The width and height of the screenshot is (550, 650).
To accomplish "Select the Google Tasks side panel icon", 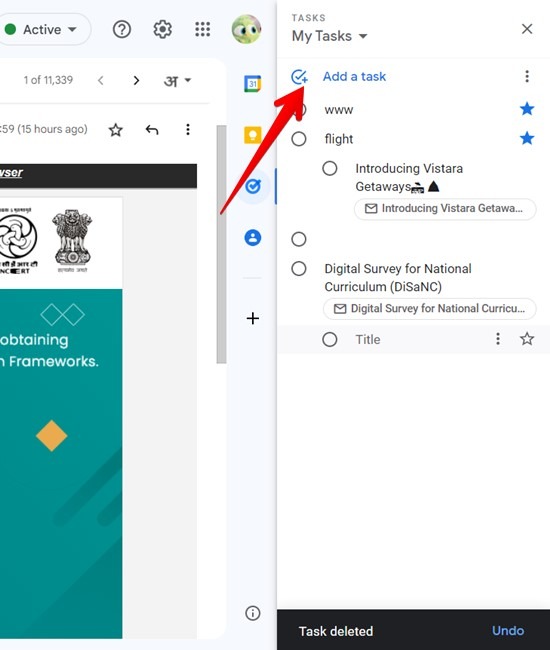I will (252, 187).
